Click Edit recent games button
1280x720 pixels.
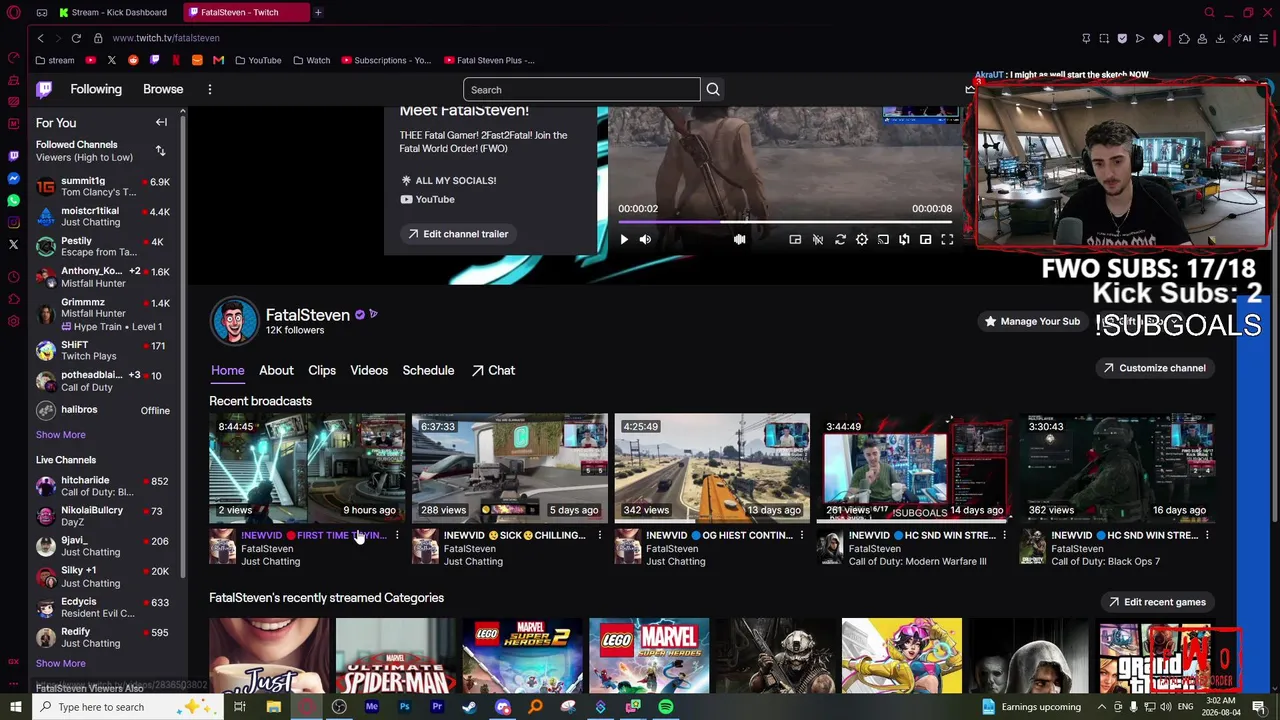pos(1156,602)
